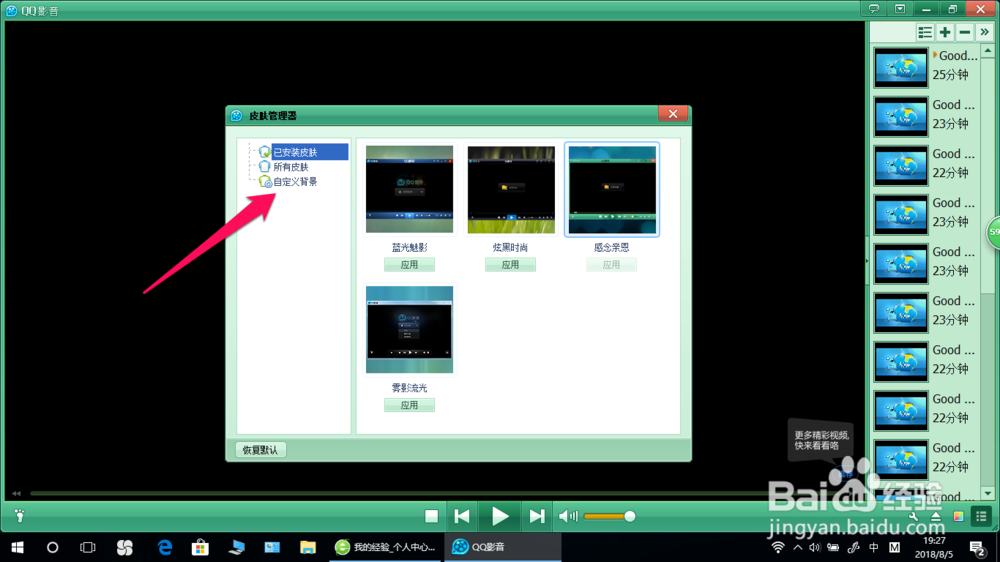Add a file with the playlist plus button

click(x=945, y=33)
